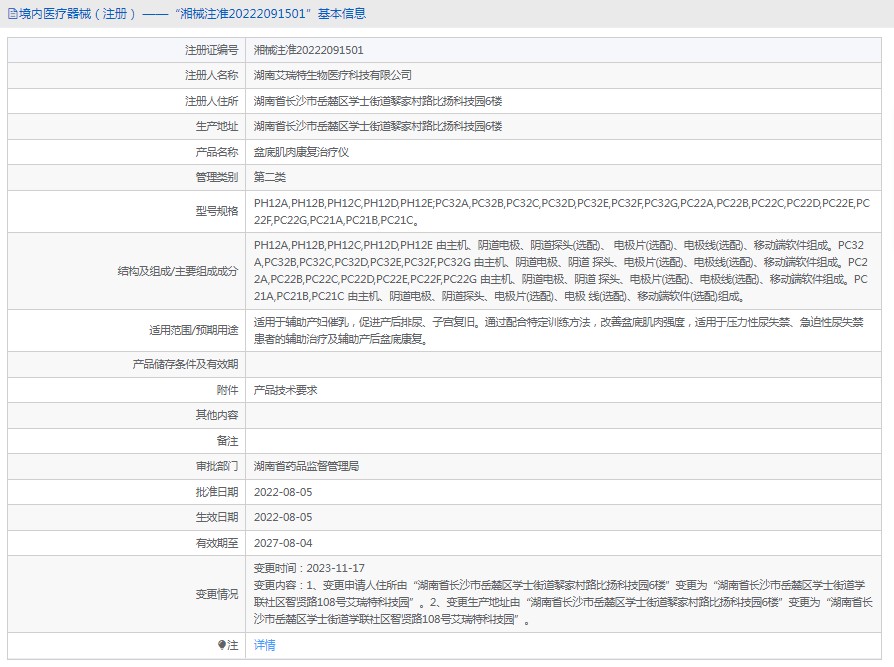This screenshot has height=667, width=894.
Task: Click the page title 境内医疗器械（注册）基本信息
Action: click(x=193, y=14)
